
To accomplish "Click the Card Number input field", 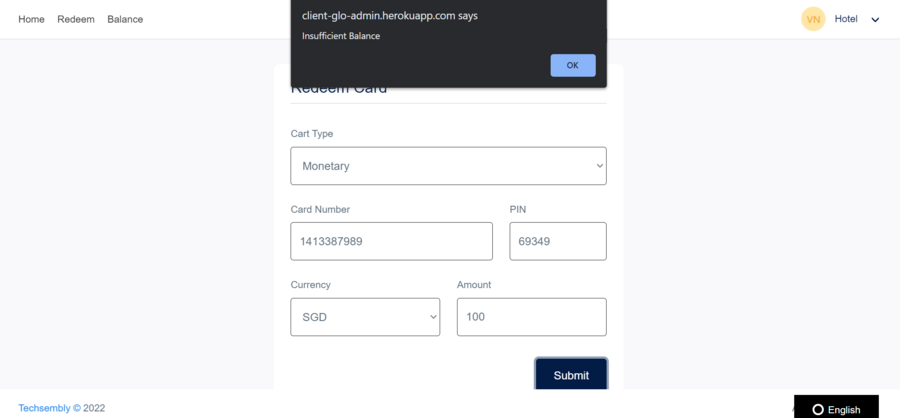I will (391, 241).
